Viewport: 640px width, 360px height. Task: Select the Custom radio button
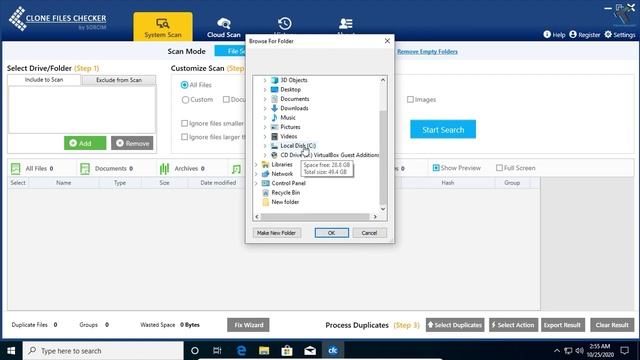[185, 100]
